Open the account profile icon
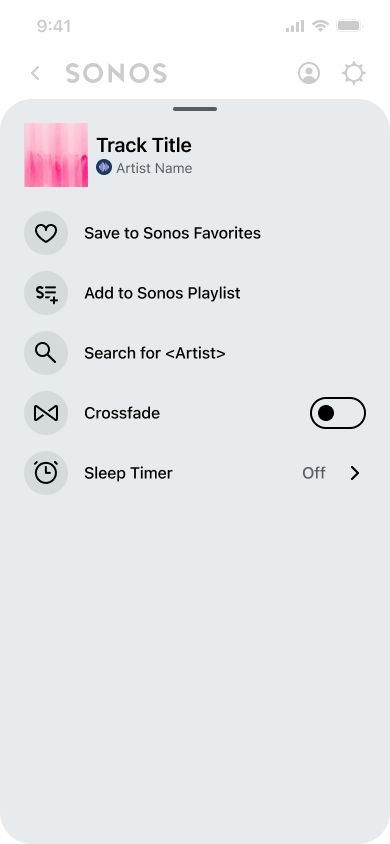The image size is (390, 844). [x=309, y=73]
